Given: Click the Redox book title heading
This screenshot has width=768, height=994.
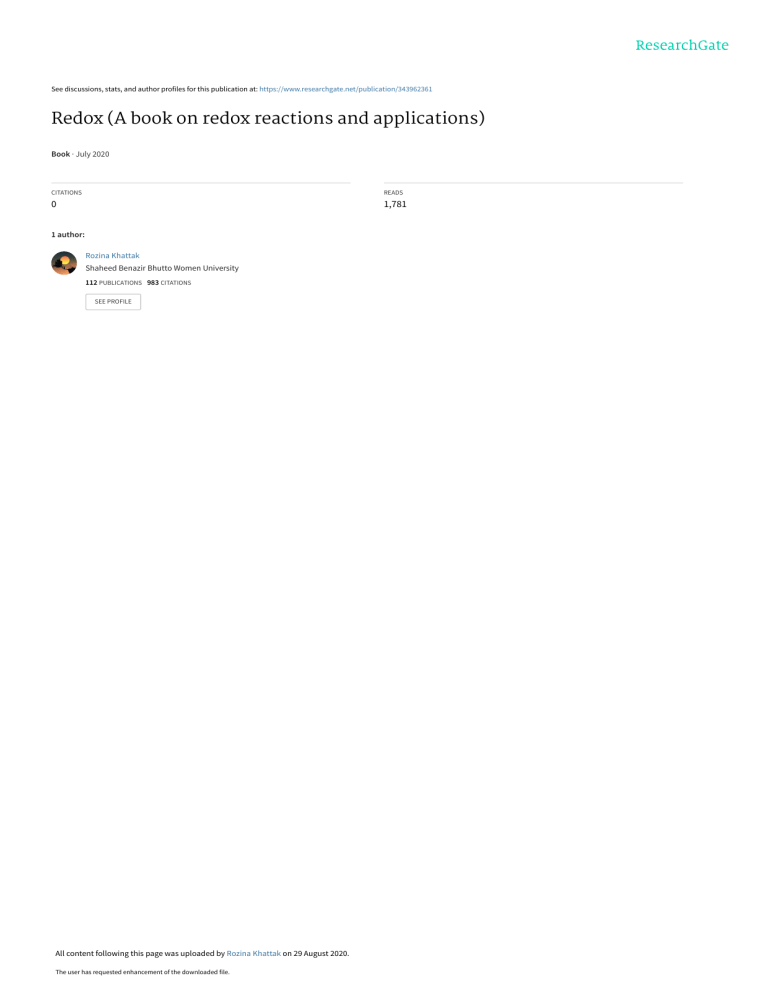Looking at the screenshot, I should click(268, 119).
